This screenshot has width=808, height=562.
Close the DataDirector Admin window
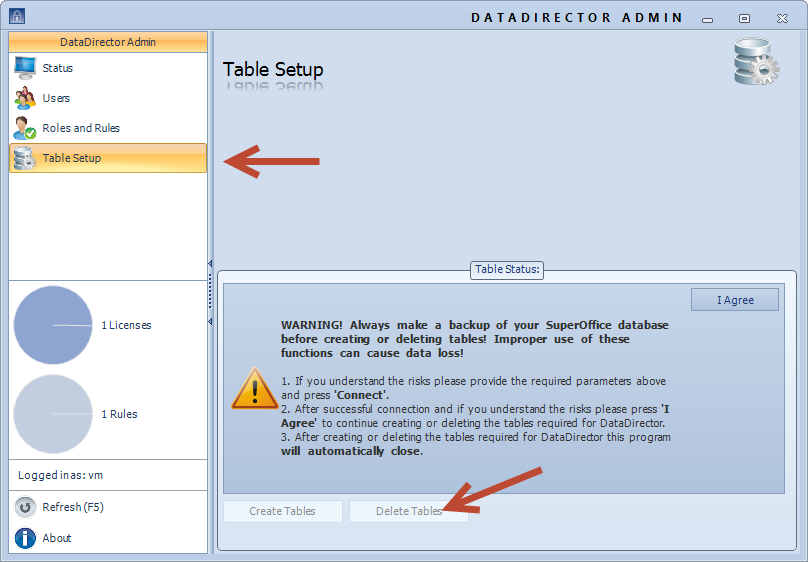782,19
